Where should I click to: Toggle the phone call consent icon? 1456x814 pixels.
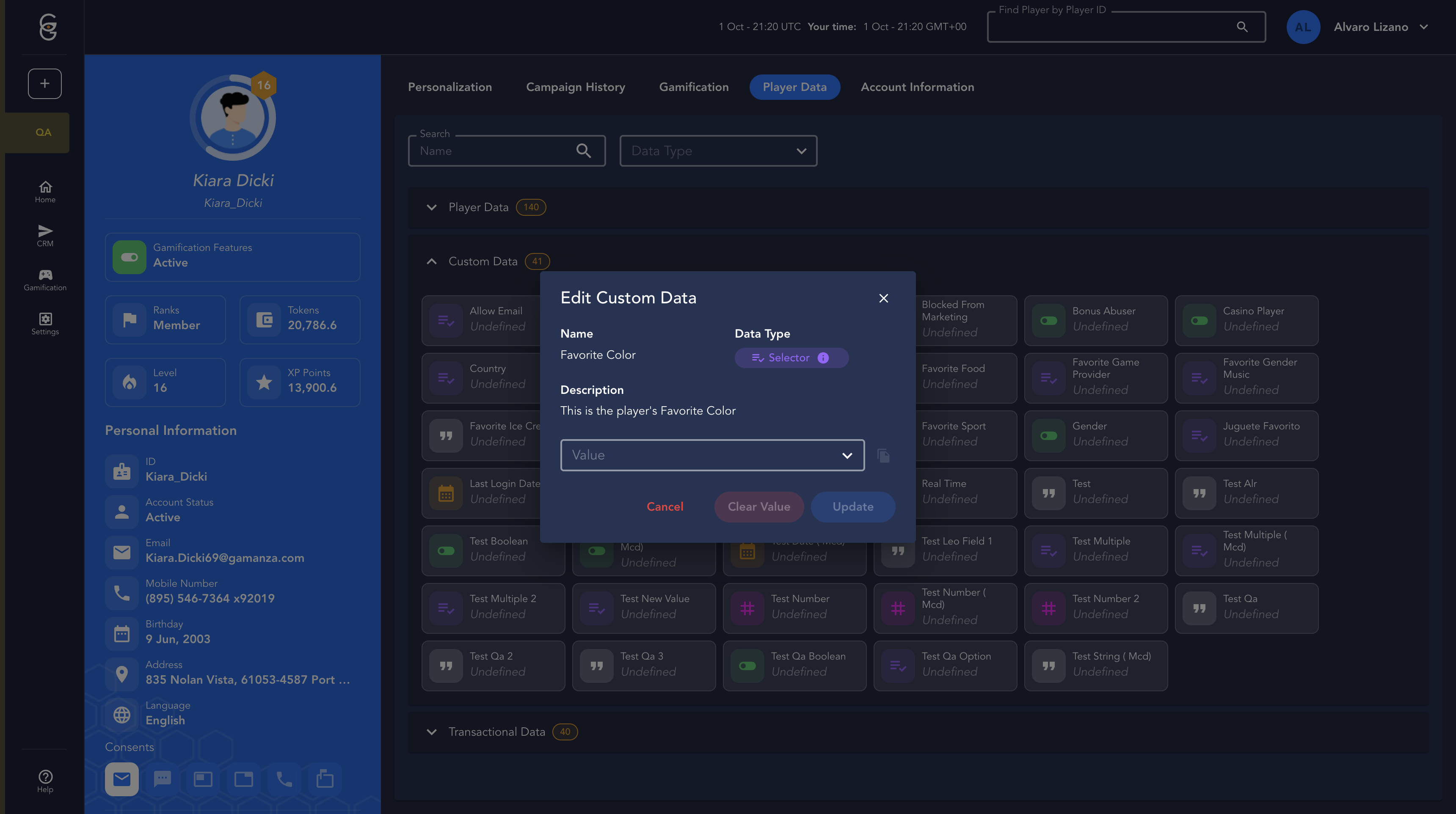[284, 780]
